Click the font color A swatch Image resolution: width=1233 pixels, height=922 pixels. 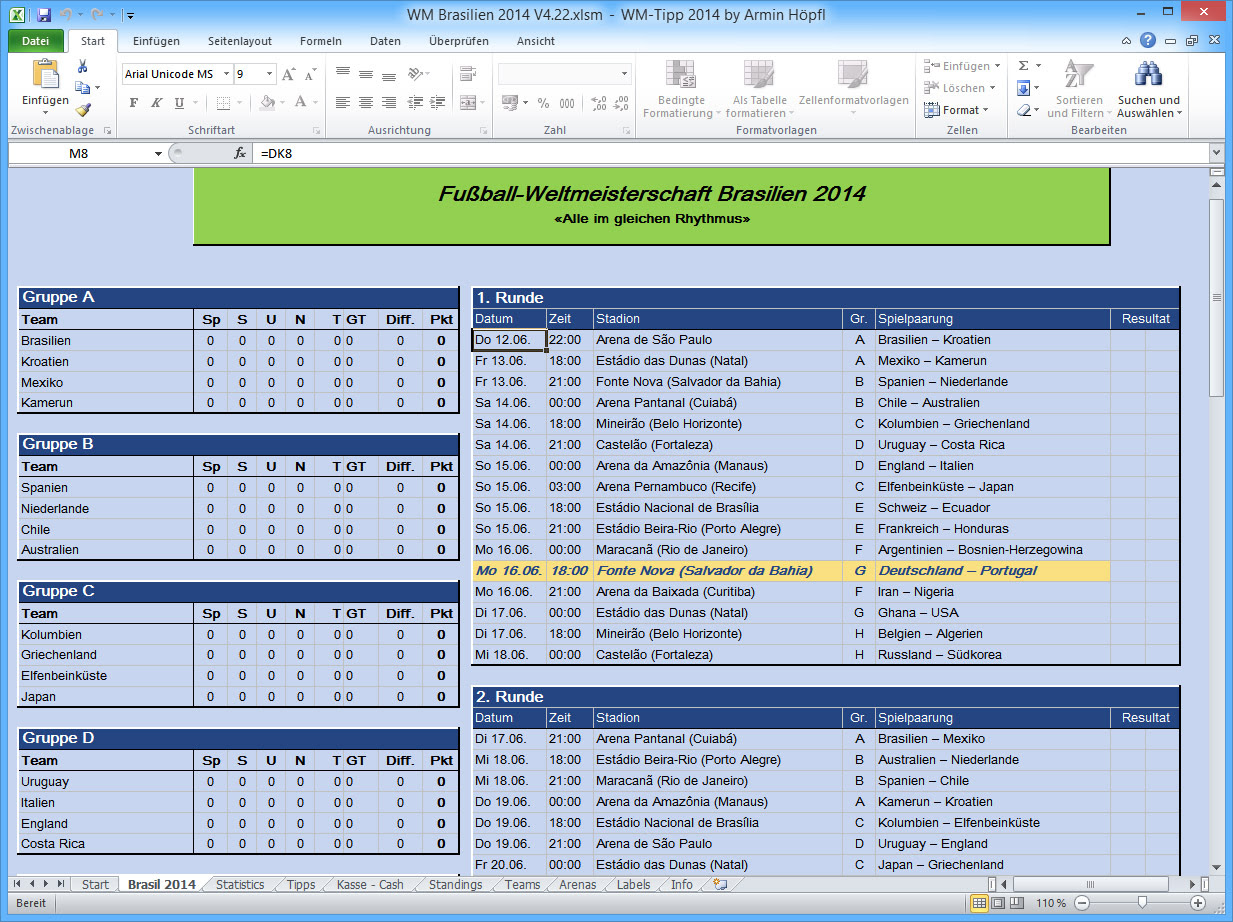pos(301,102)
